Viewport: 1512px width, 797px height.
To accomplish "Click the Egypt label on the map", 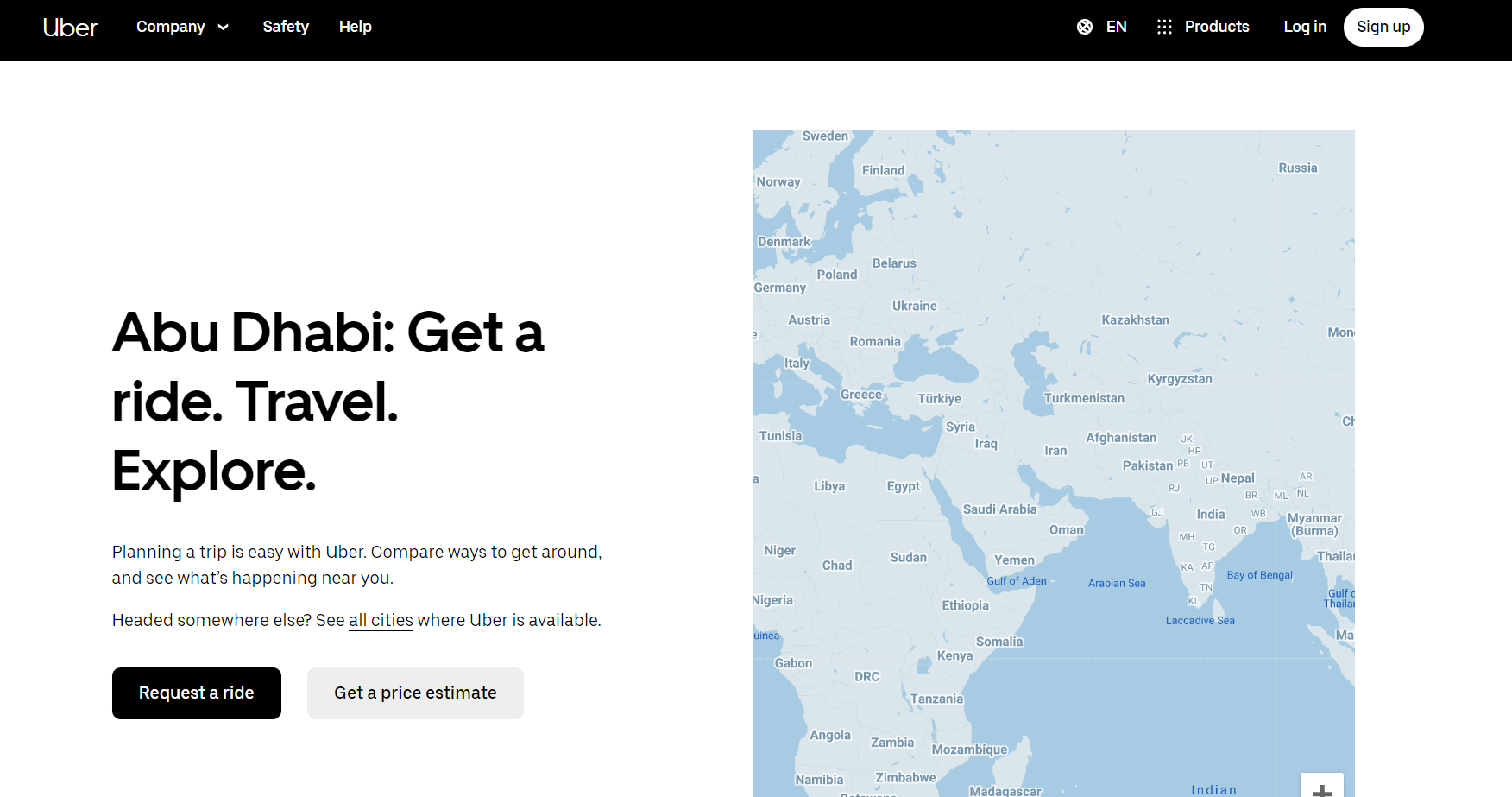I will [903, 486].
